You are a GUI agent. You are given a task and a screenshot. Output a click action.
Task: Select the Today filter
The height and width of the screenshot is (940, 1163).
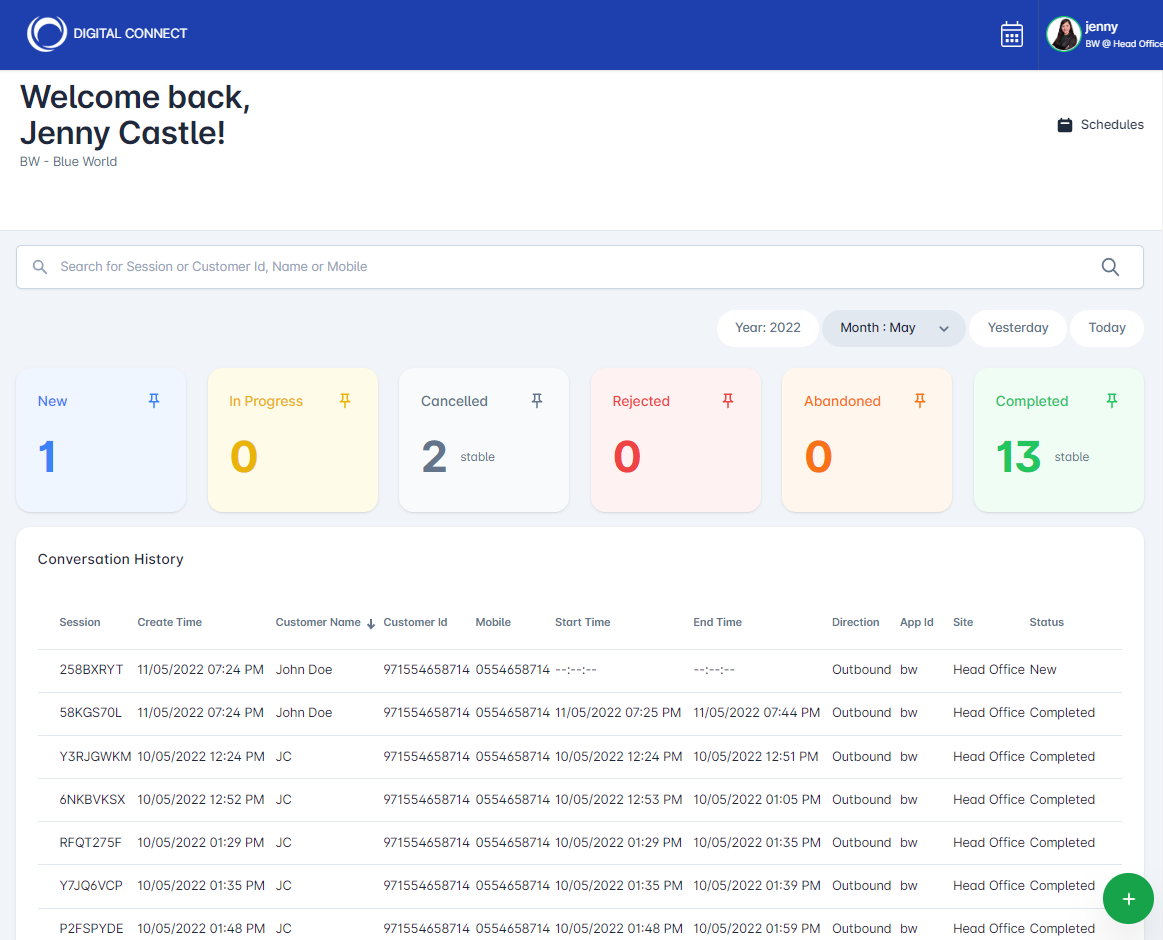(1107, 328)
